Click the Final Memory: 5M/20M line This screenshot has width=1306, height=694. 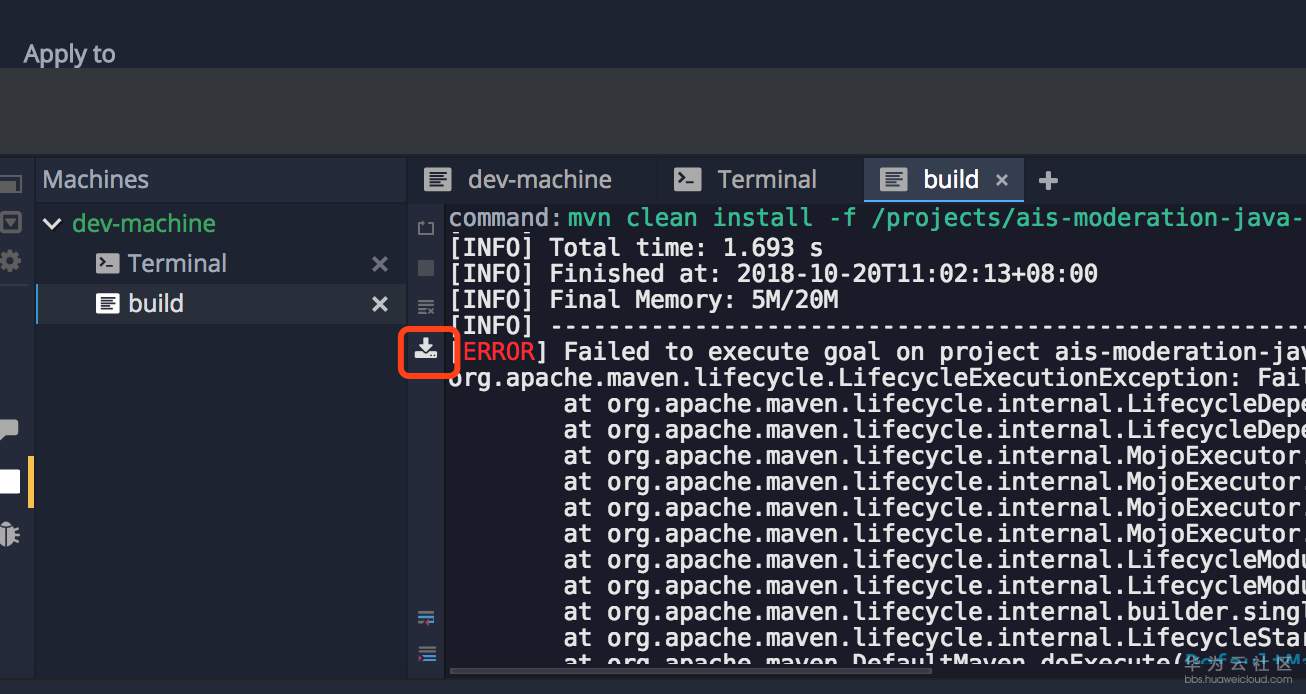point(643,299)
